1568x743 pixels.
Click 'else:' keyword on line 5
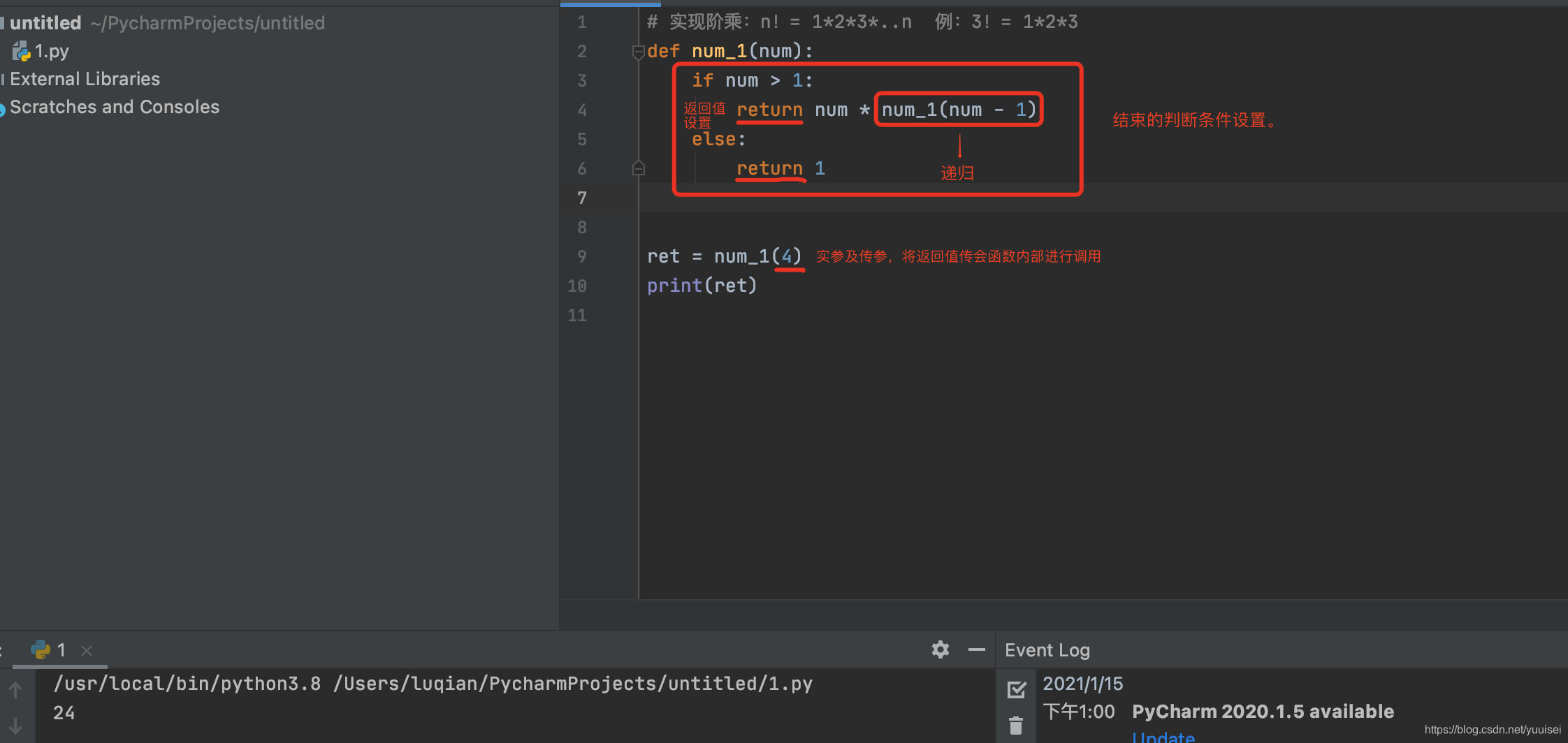point(718,139)
